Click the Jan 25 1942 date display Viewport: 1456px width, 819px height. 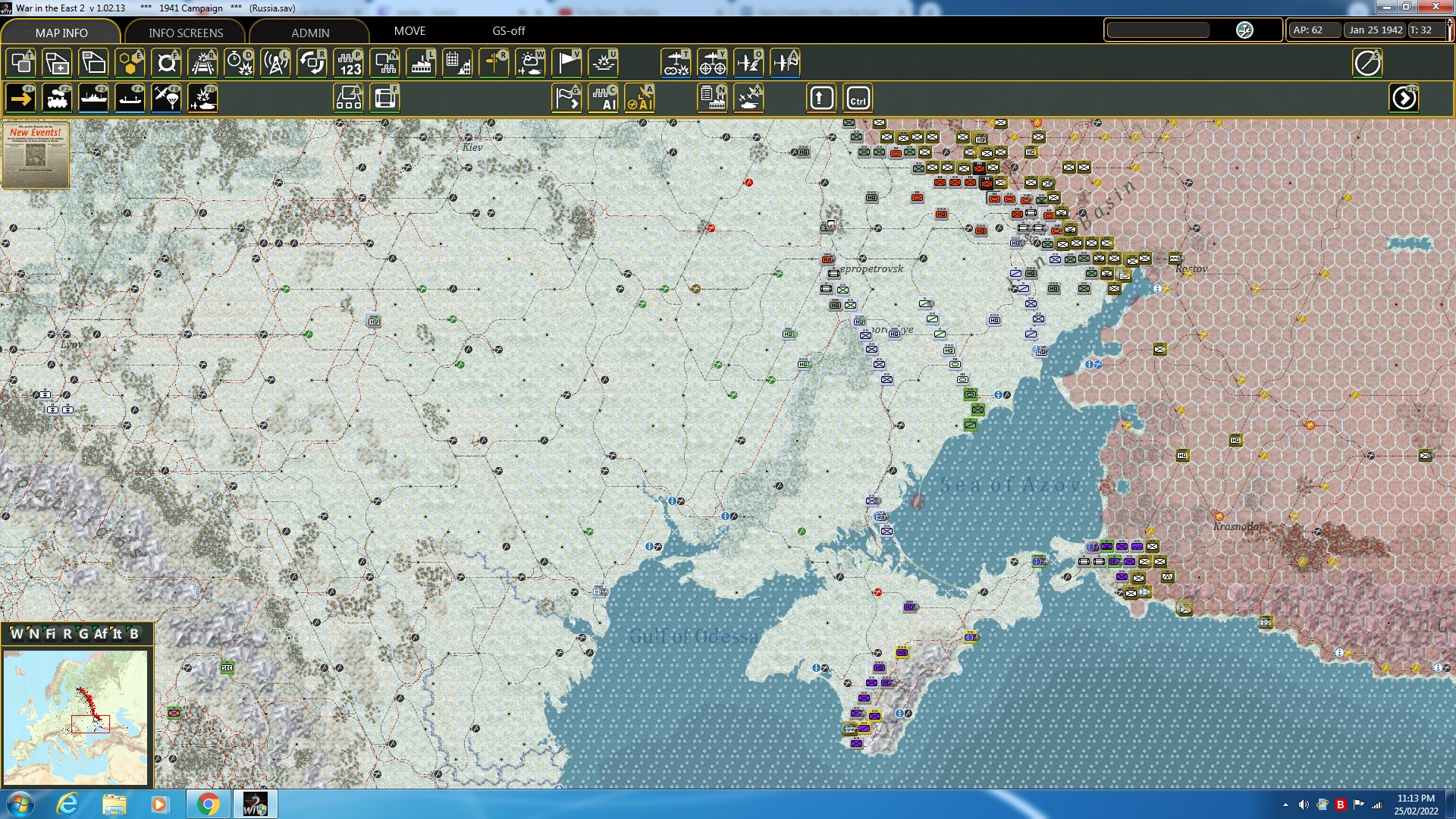pos(1375,30)
